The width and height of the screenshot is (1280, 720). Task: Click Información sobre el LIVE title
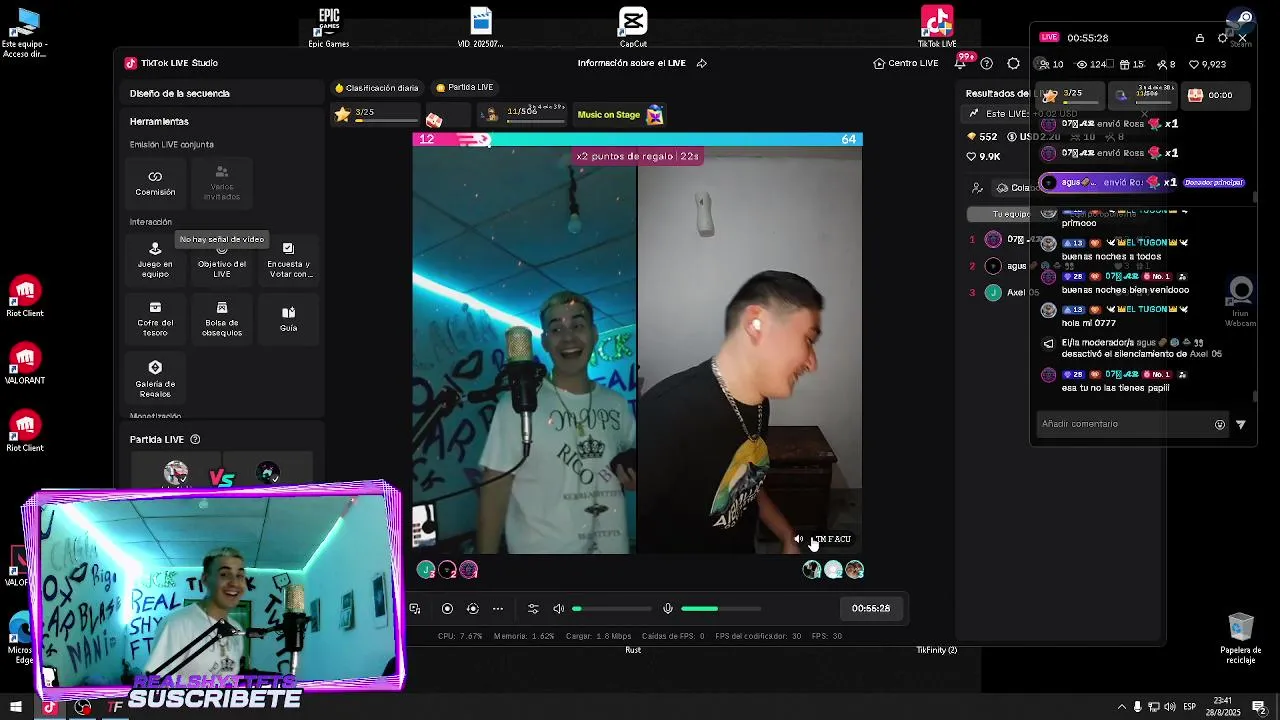tap(632, 63)
